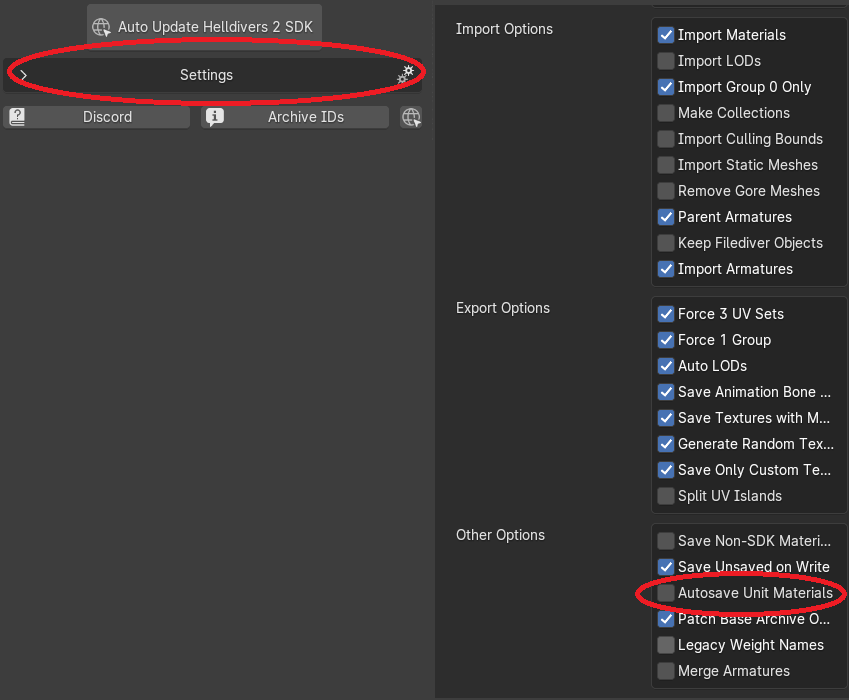Viewport: 849px width, 700px height.
Task: Click the Other Options label
Action: [500, 535]
